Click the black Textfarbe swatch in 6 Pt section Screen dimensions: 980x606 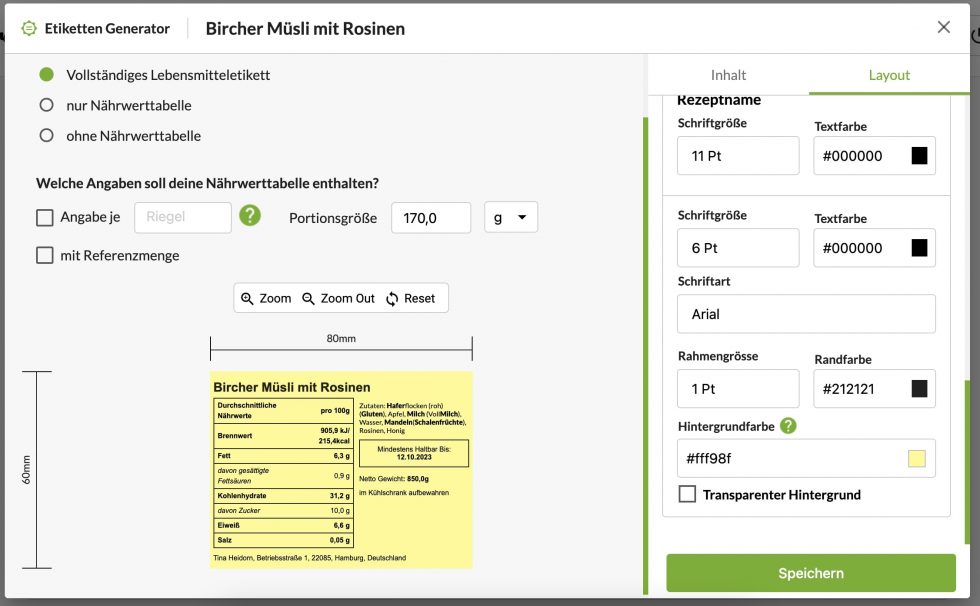[919, 247]
